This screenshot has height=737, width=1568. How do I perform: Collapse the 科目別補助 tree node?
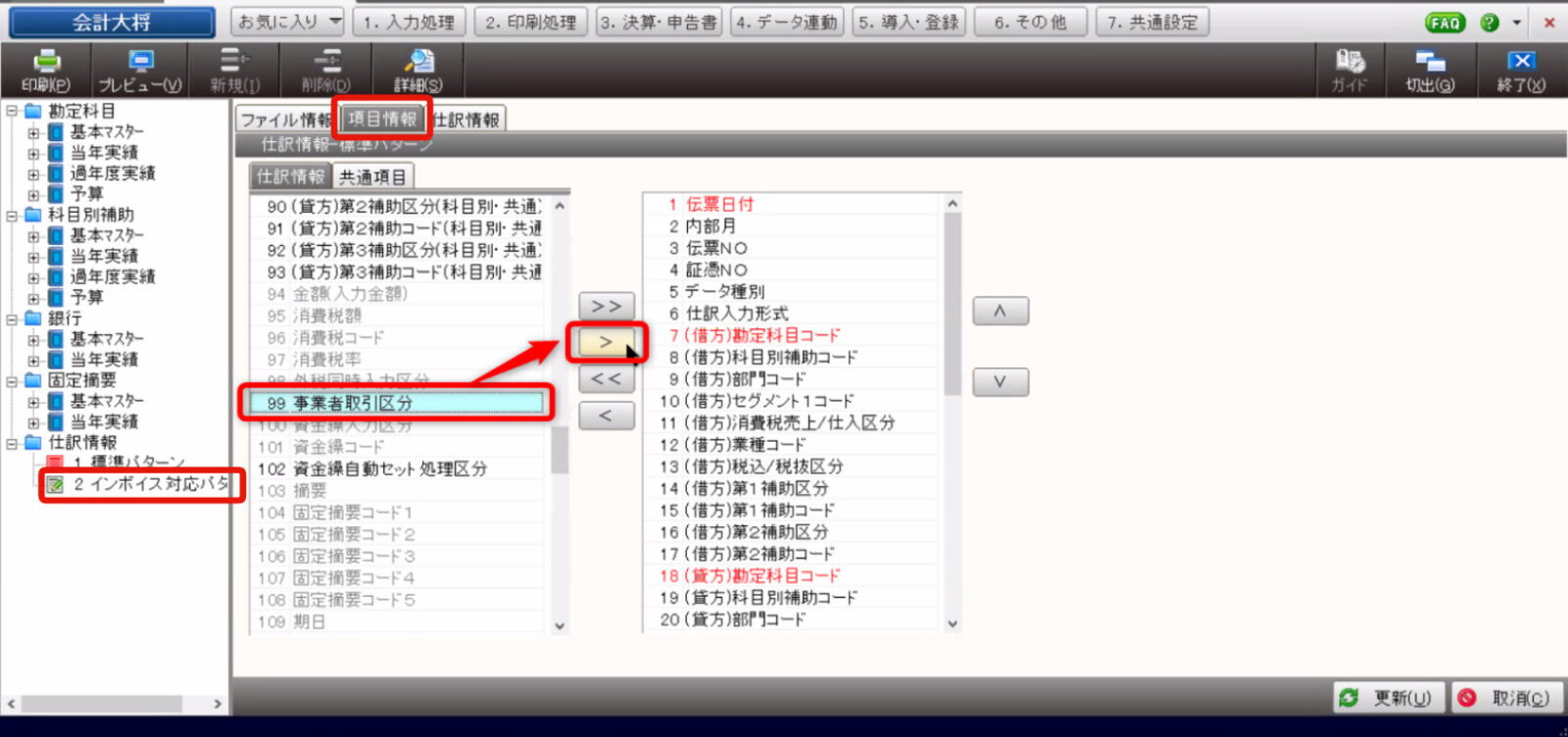click(x=12, y=215)
